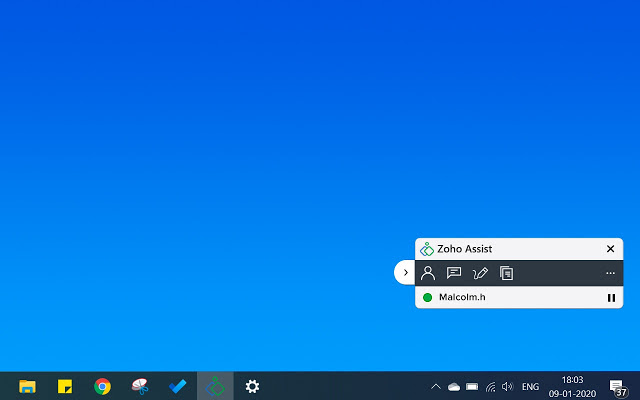The image size is (640, 400).
Task: Click the Zoho Assist logo in the title
Action: pos(427,249)
